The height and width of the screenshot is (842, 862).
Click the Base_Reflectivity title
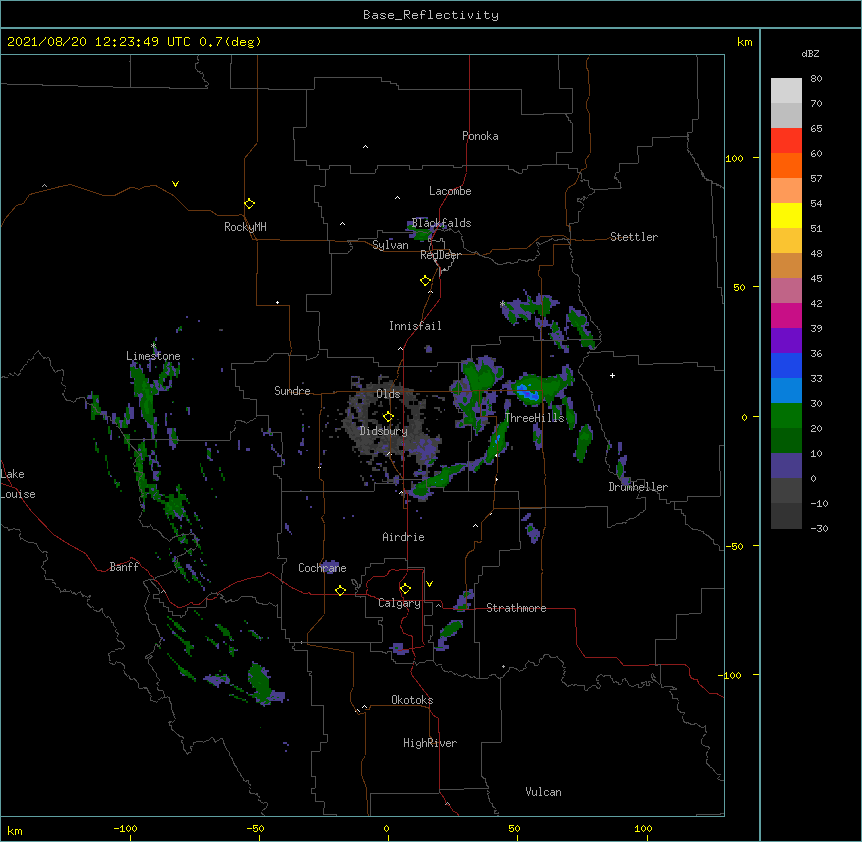point(431,15)
